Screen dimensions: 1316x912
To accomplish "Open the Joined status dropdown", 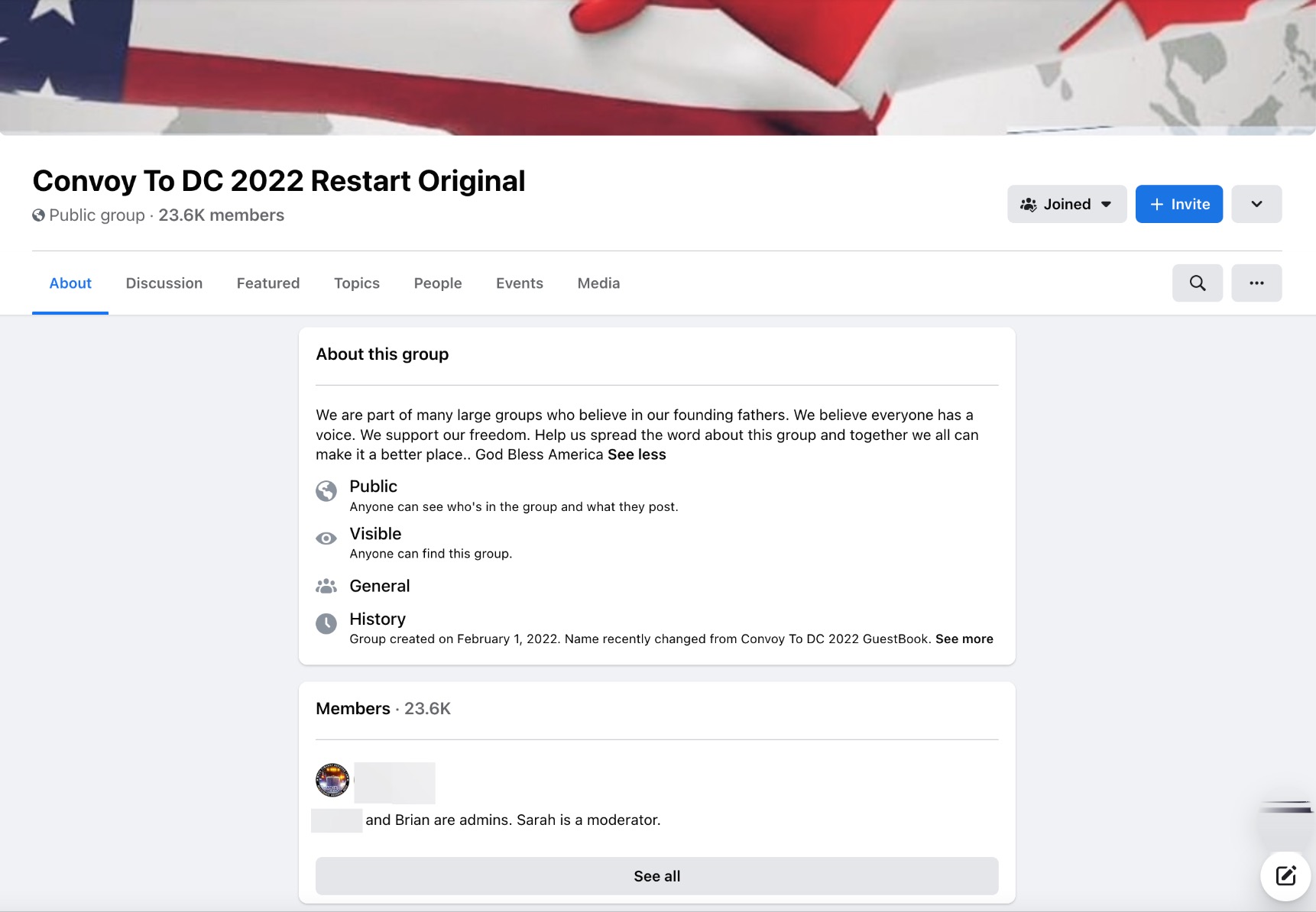I will tap(1066, 203).
